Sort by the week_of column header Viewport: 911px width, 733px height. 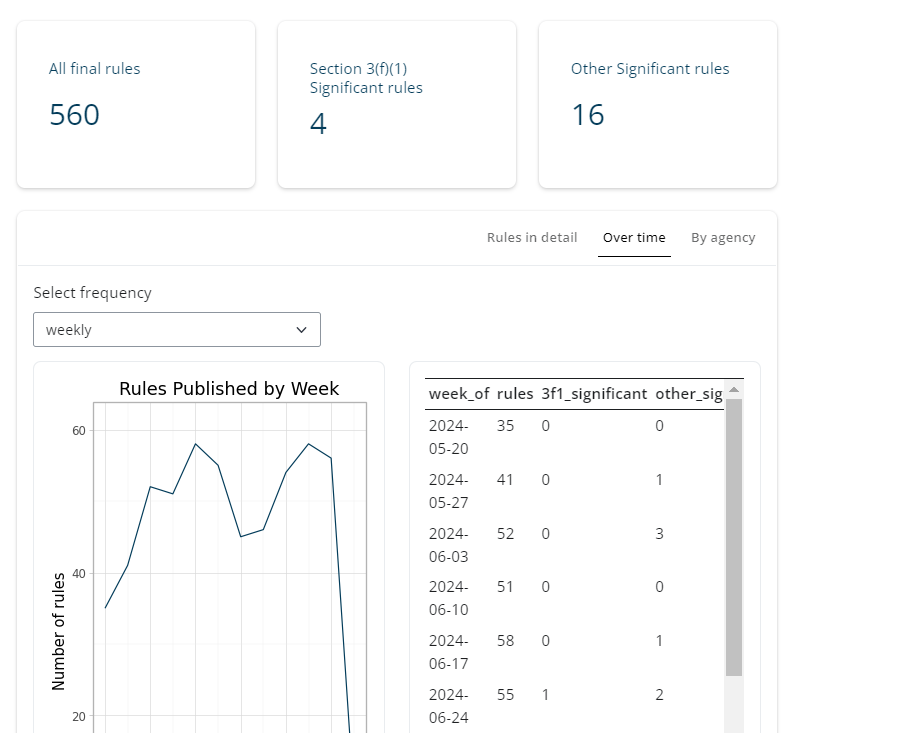(x=459, y=394)
